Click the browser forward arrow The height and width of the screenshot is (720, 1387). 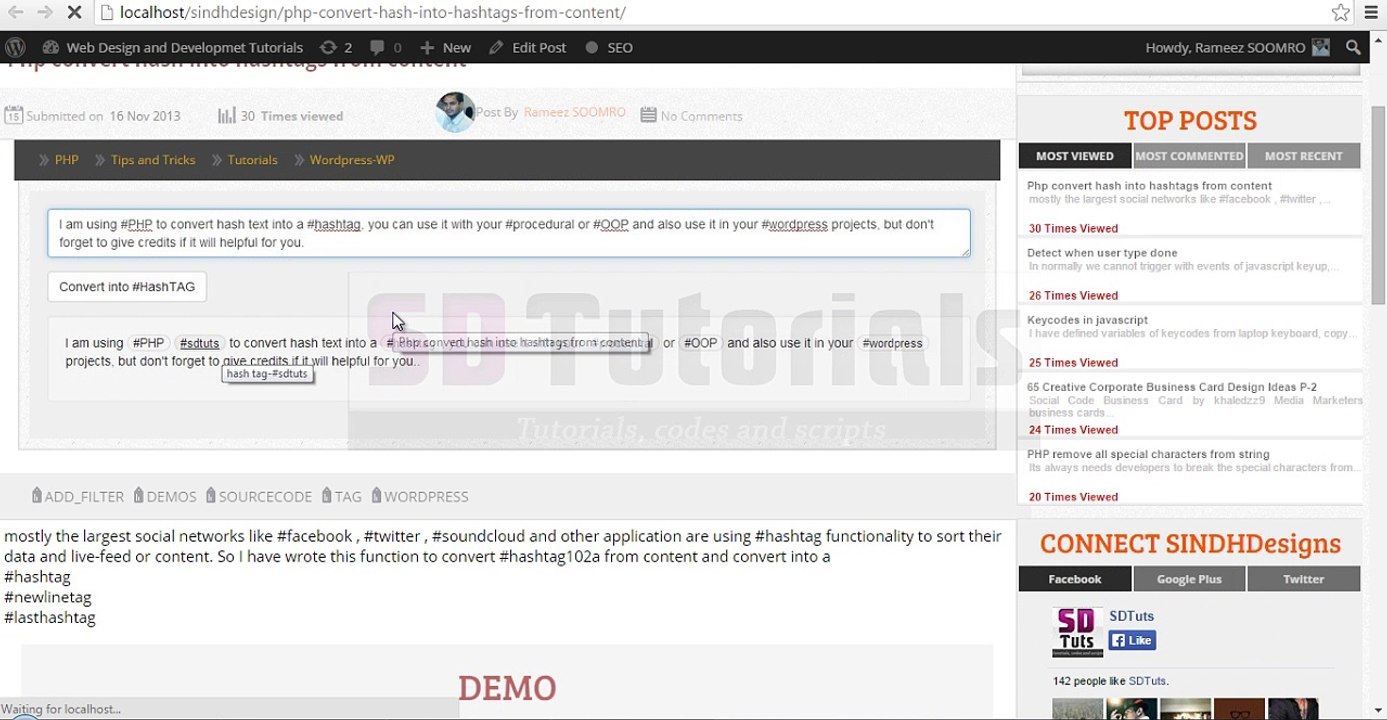45,12
